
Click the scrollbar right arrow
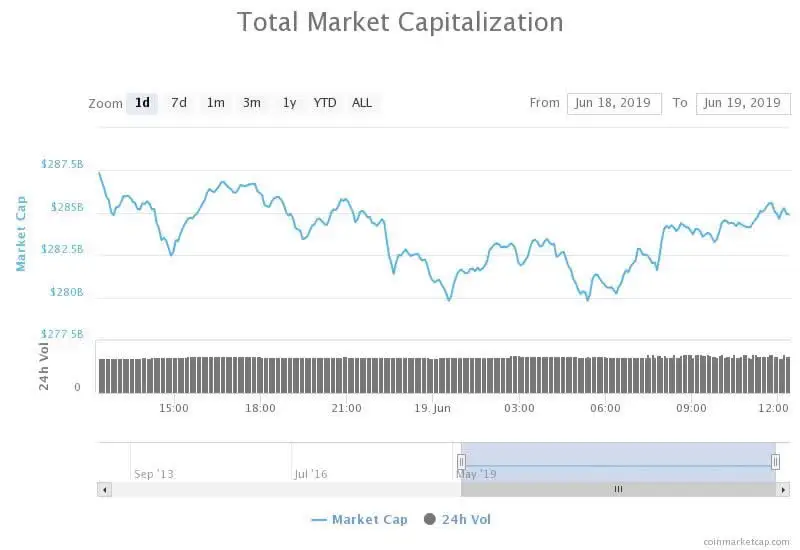[783, 489]
